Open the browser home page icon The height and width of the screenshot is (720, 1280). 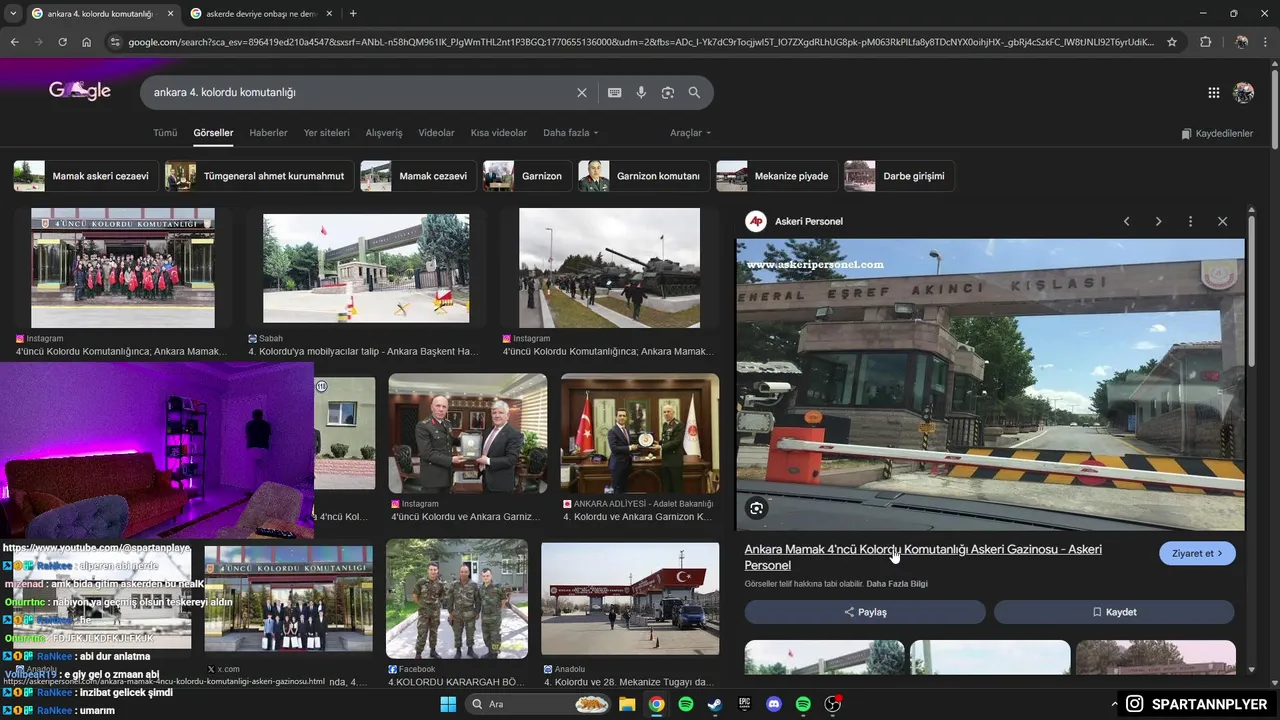coord(86,42)
